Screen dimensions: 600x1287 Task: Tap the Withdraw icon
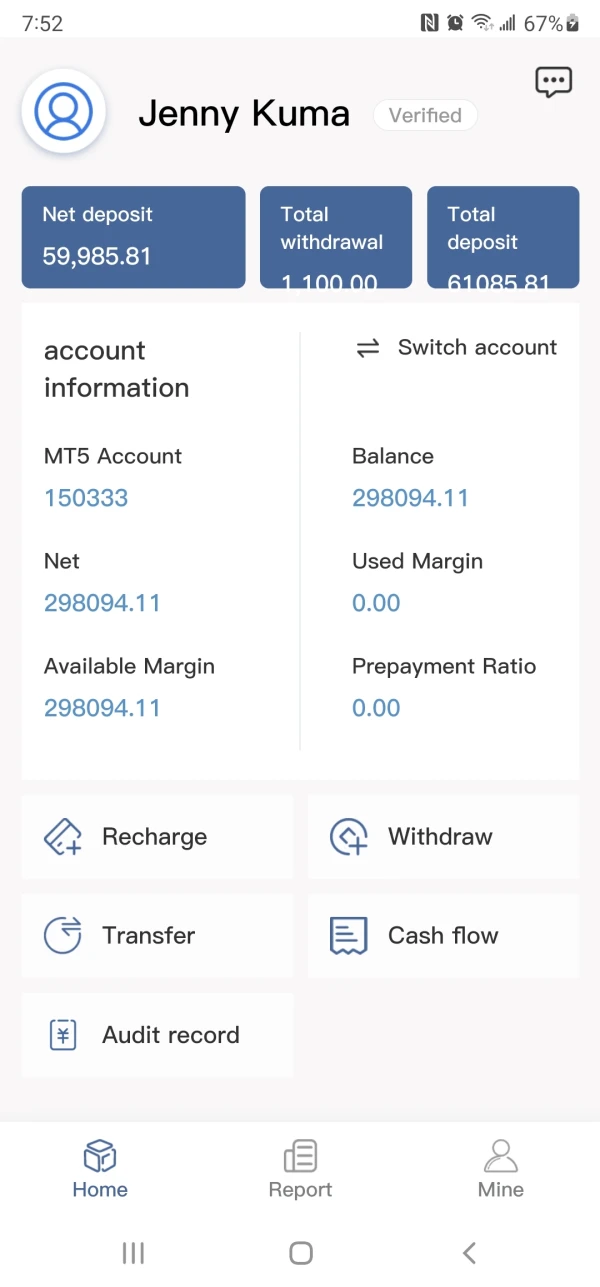point(349,837)
